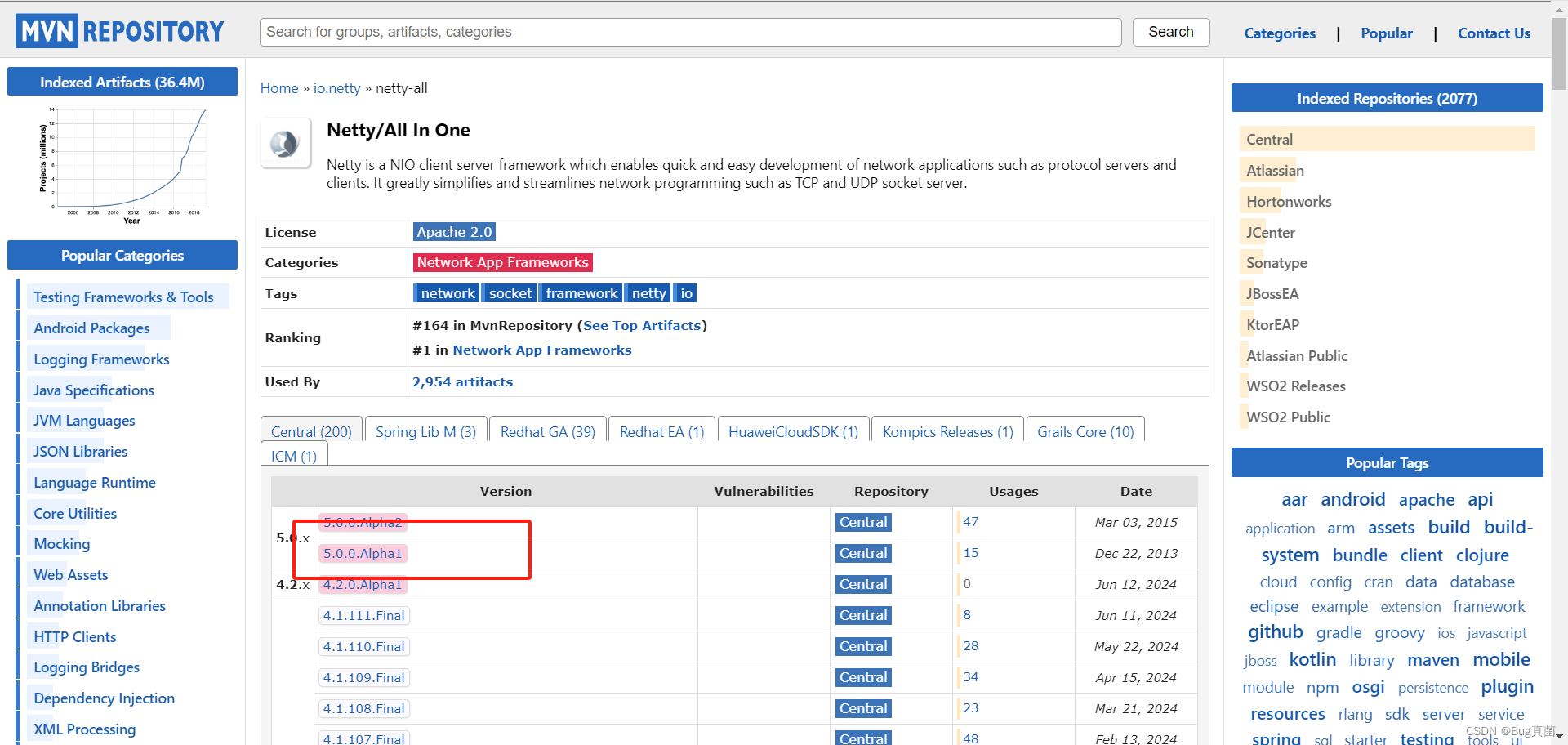Image resolution: width=1568 pixels, height=745 pixels.
Task: Open Network App Frameworks category badge
Action: point(502,262)
